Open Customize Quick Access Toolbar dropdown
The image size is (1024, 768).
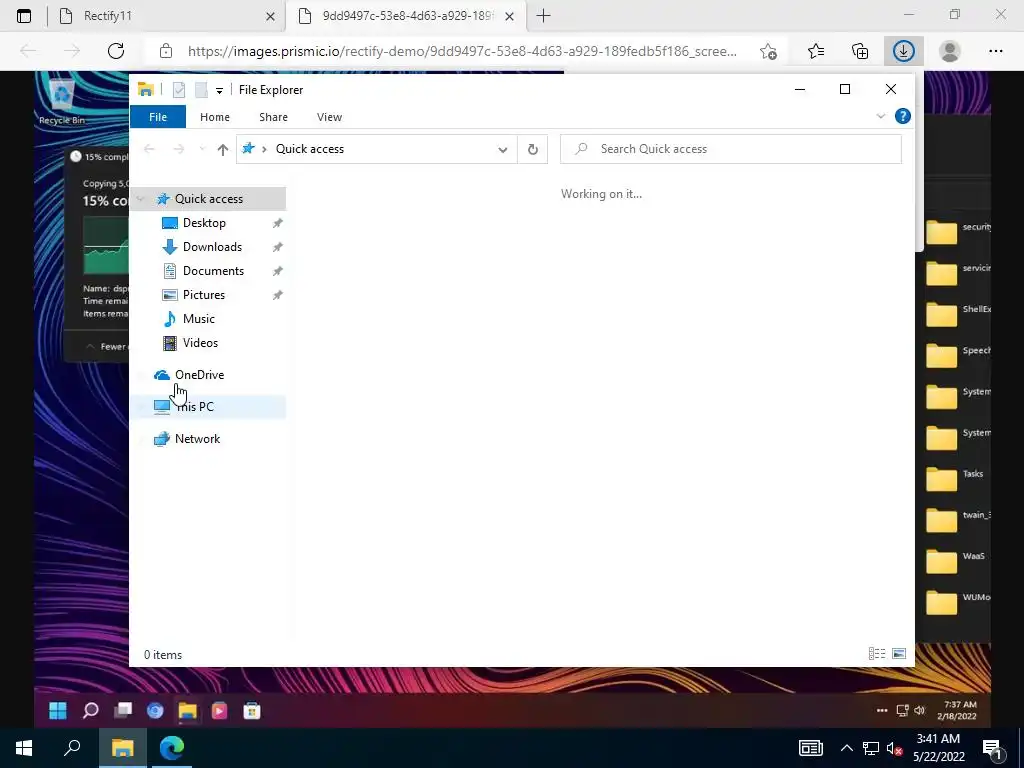pyautogui.click(x=219, y=91)
